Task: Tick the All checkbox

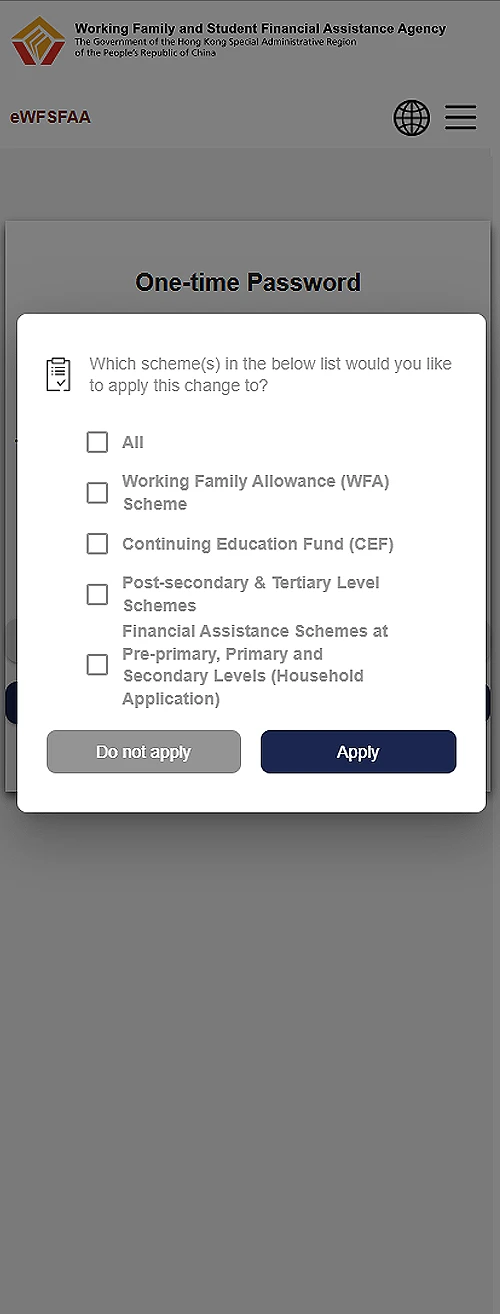Action: (97, 442)
